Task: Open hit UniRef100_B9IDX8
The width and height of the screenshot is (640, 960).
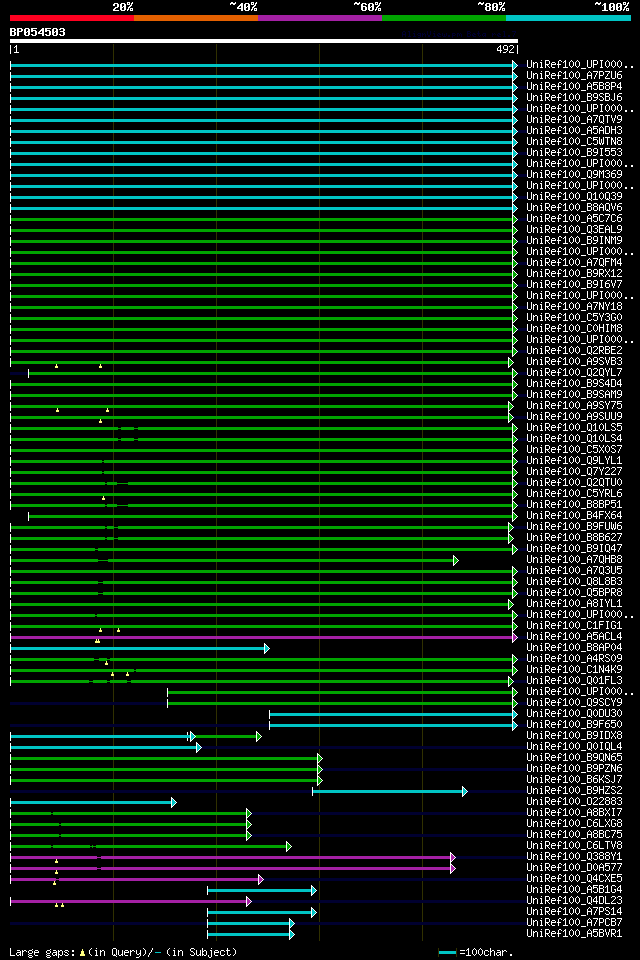Action: point(574,735)
